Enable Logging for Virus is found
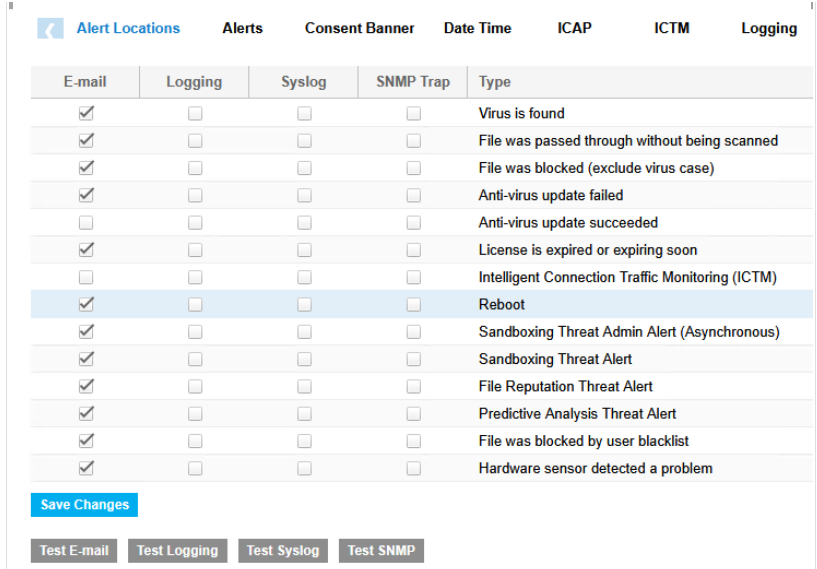The image size is (817, 569). pos(195,114)
